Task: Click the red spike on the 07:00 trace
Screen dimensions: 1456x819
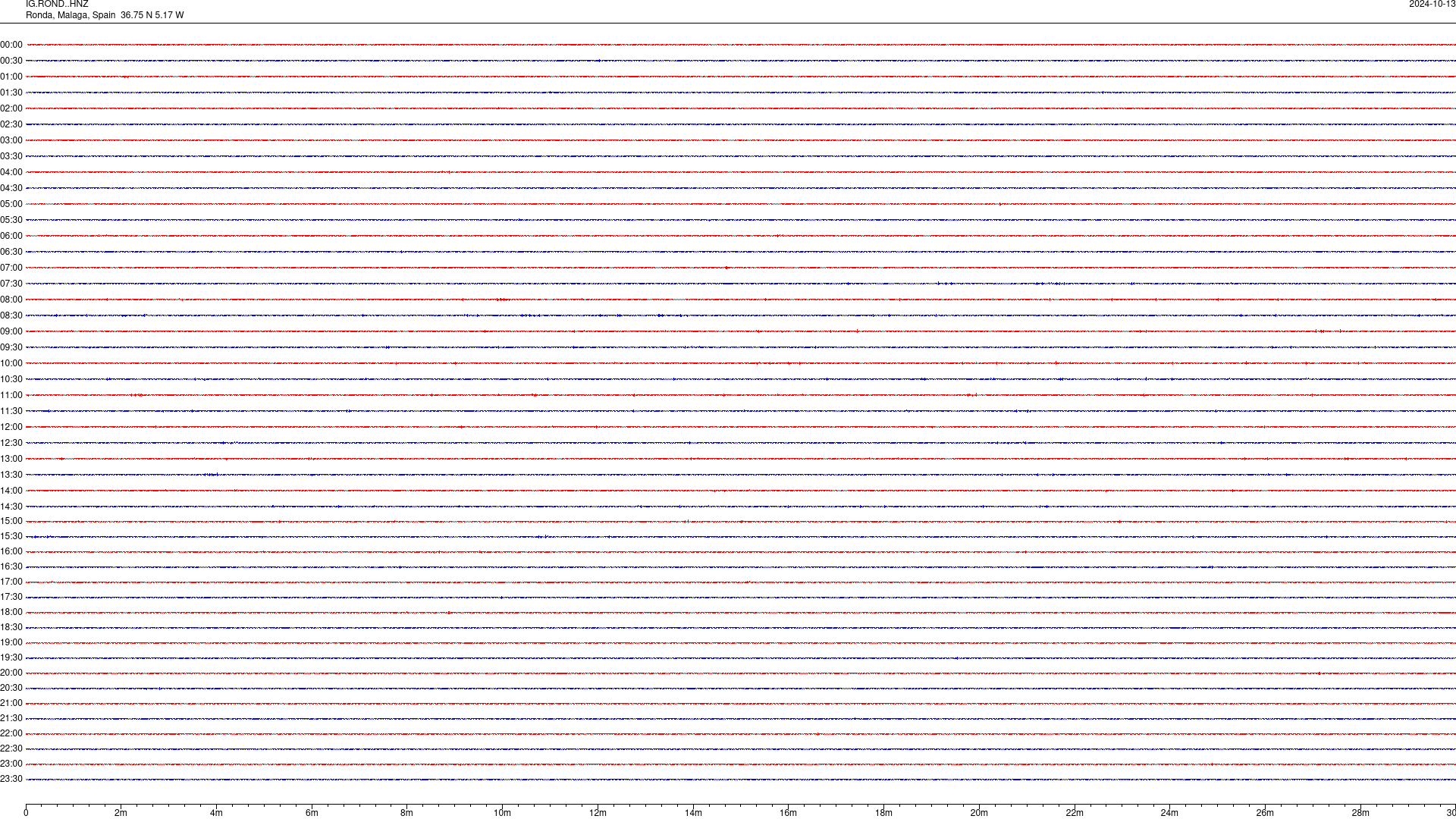Action: 726,268
